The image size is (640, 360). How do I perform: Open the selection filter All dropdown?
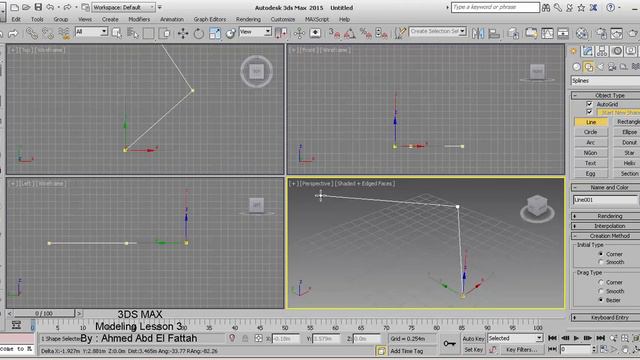[91, 32]
